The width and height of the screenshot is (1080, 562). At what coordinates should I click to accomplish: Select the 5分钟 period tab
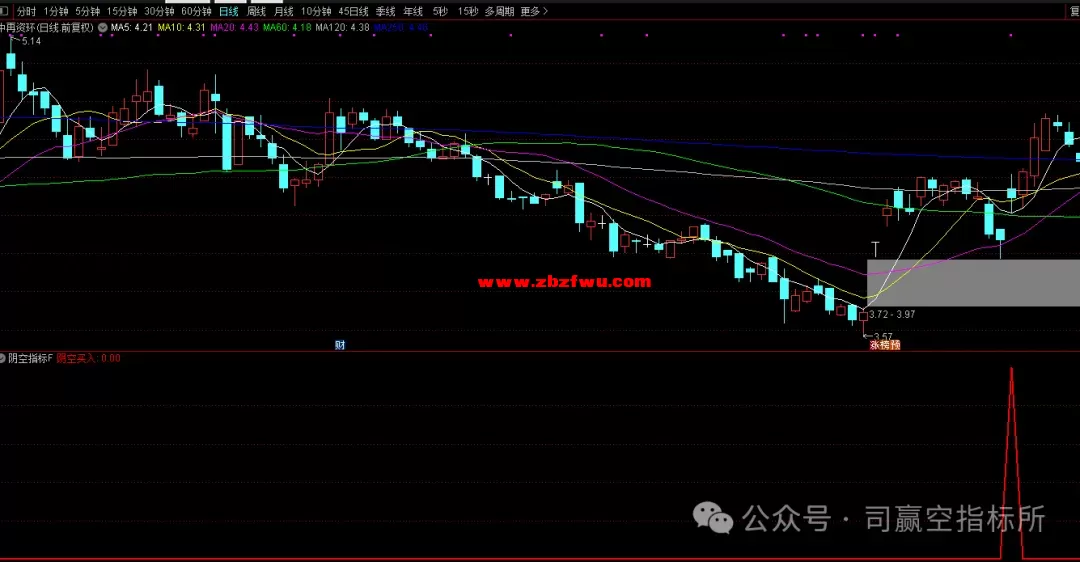[x=87, y=11]
